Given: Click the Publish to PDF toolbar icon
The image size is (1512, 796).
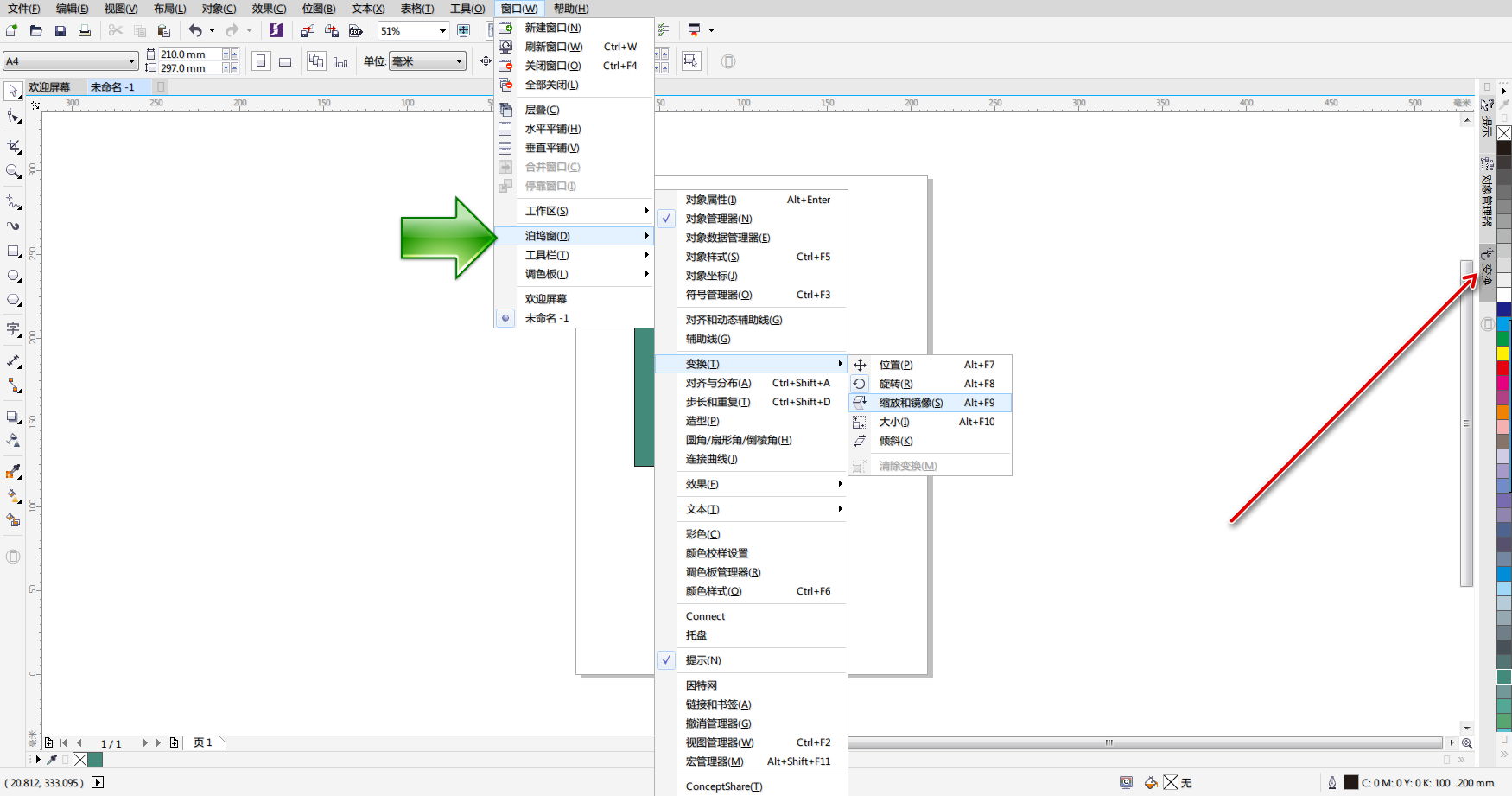Looking at the screenshot, I should click(x=355, y=30).
